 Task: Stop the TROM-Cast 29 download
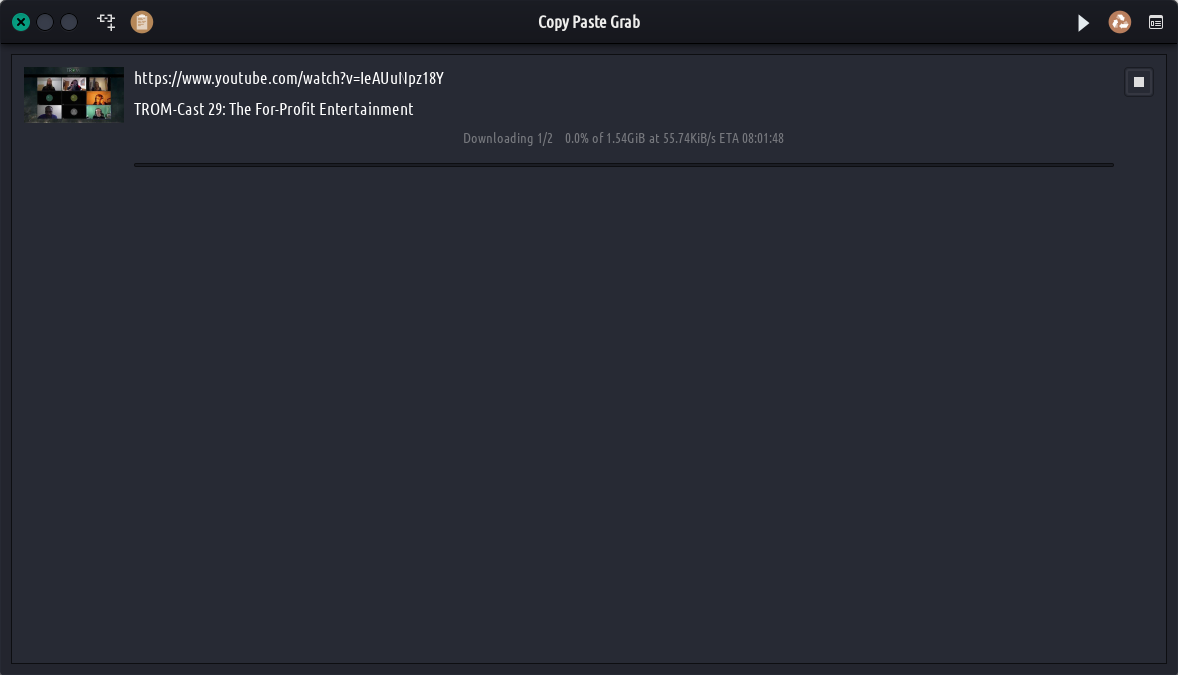click(1139, 82)
